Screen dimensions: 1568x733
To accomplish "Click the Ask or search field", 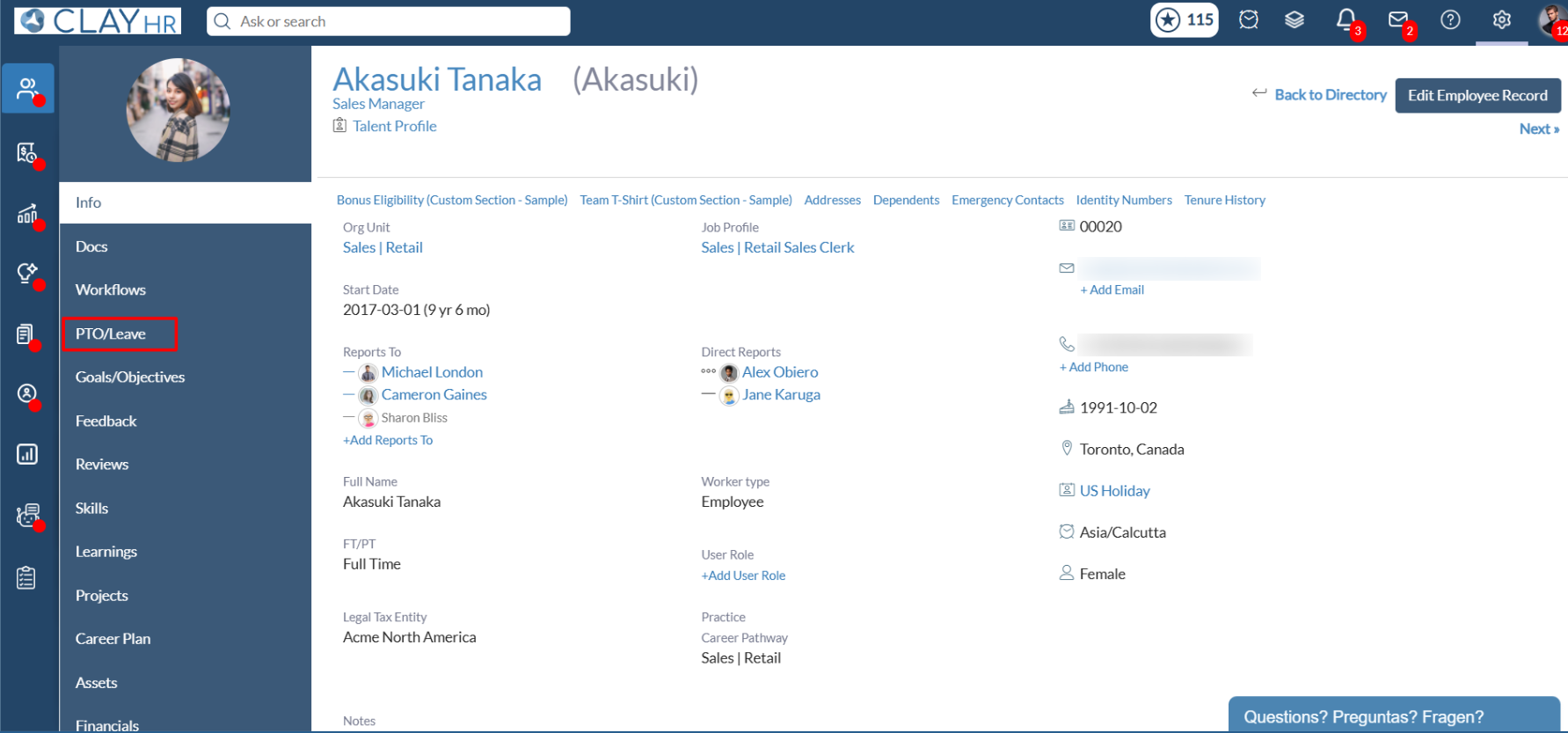I will 388,21.
